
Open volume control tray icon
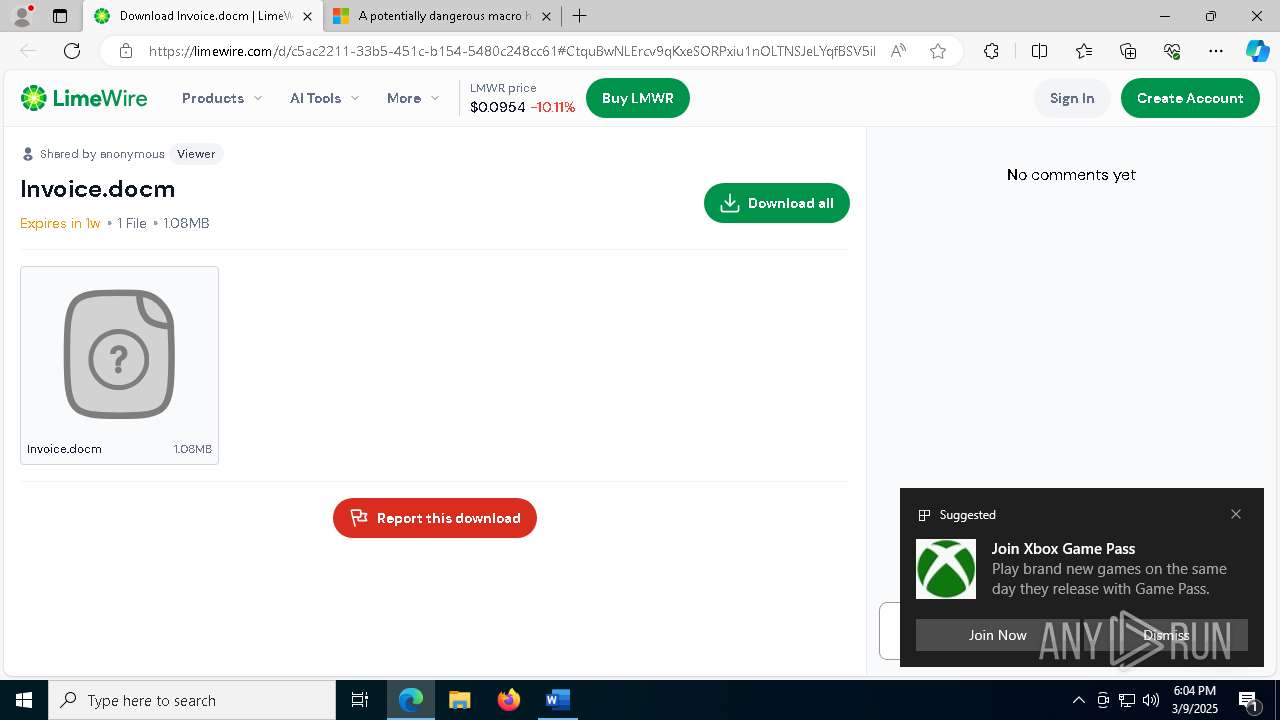click(1151, 700)
